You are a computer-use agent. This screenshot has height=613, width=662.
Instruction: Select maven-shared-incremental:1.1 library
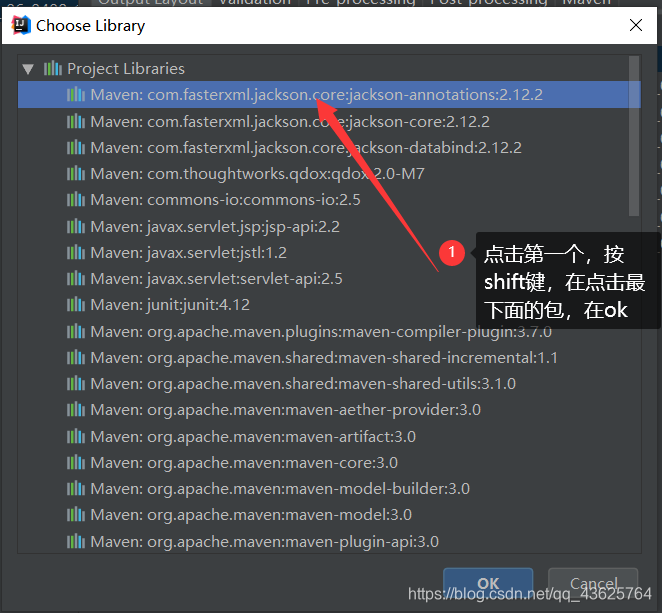(x=324, y=358)
